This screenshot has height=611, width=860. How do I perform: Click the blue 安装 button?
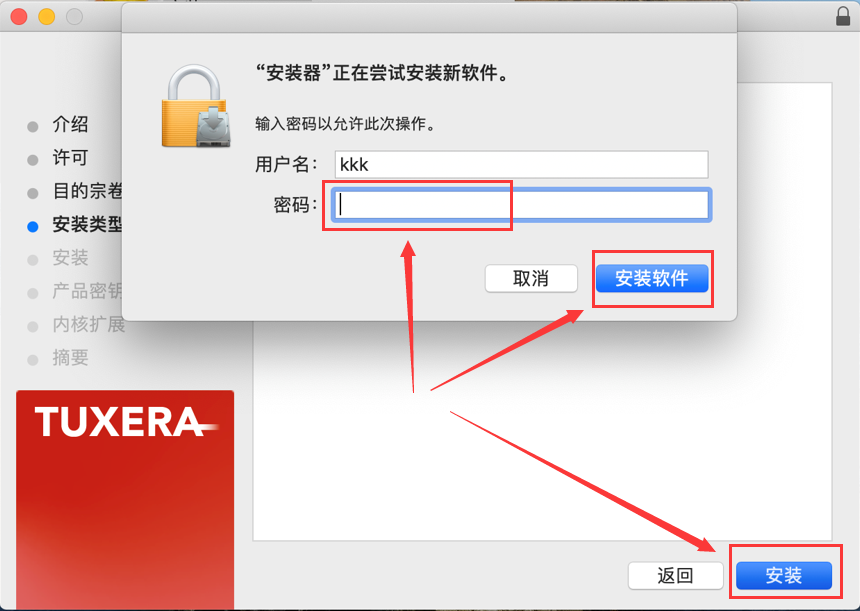click(784, 575)
